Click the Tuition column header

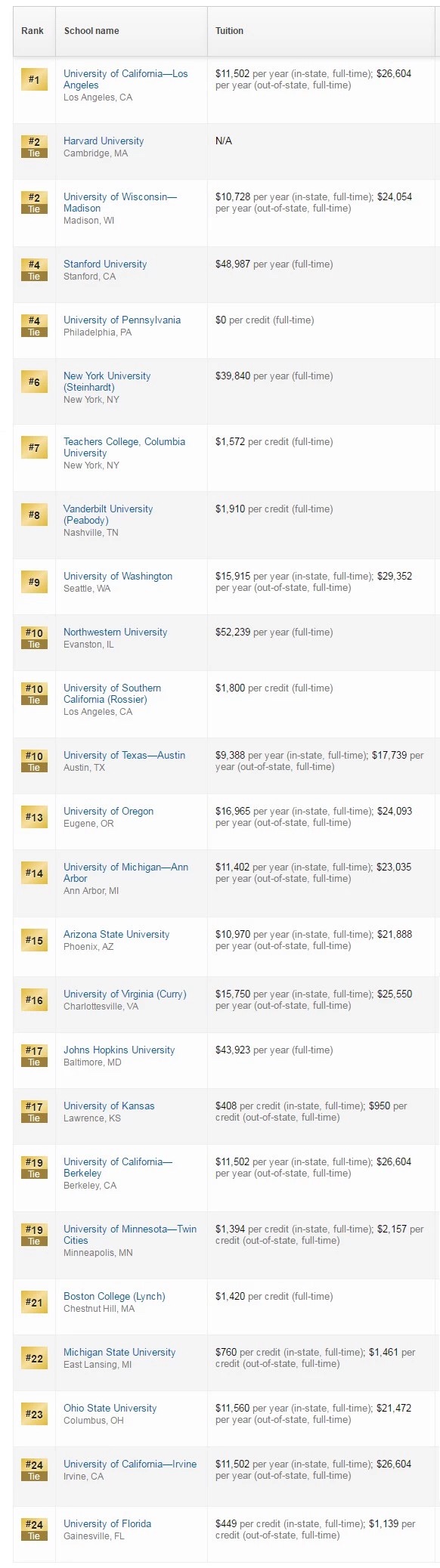point(229,31)
